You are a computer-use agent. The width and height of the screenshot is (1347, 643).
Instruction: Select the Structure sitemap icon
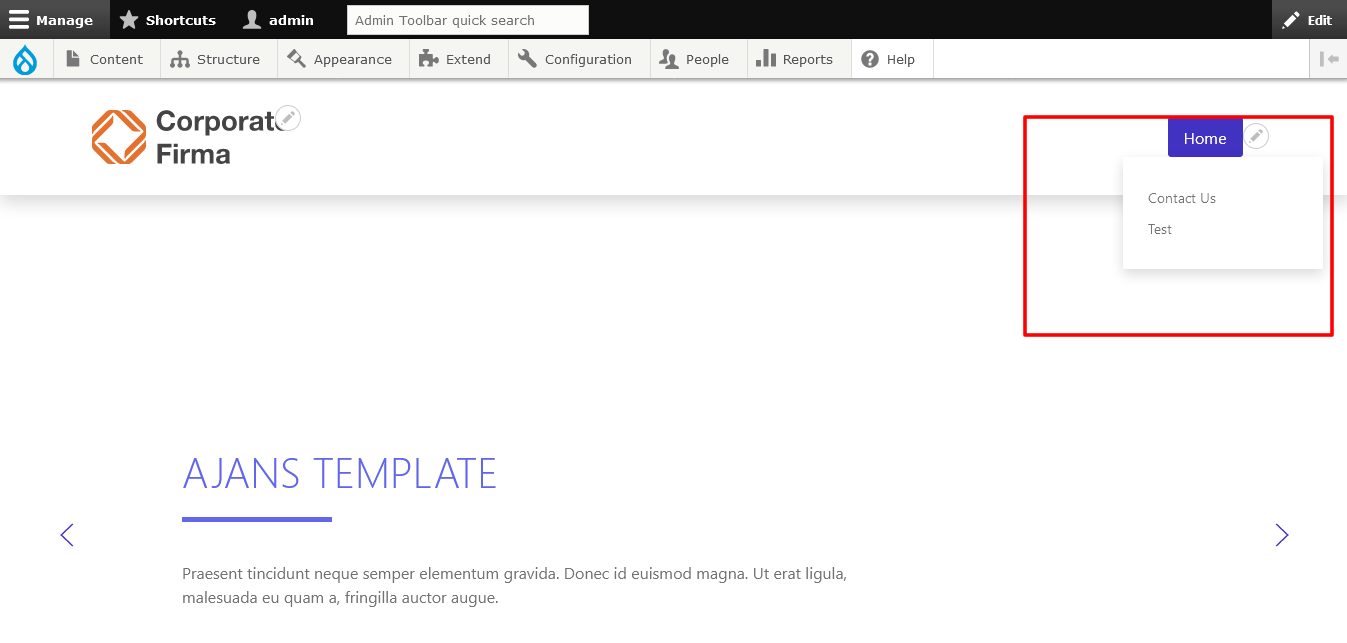click(179, 59)
